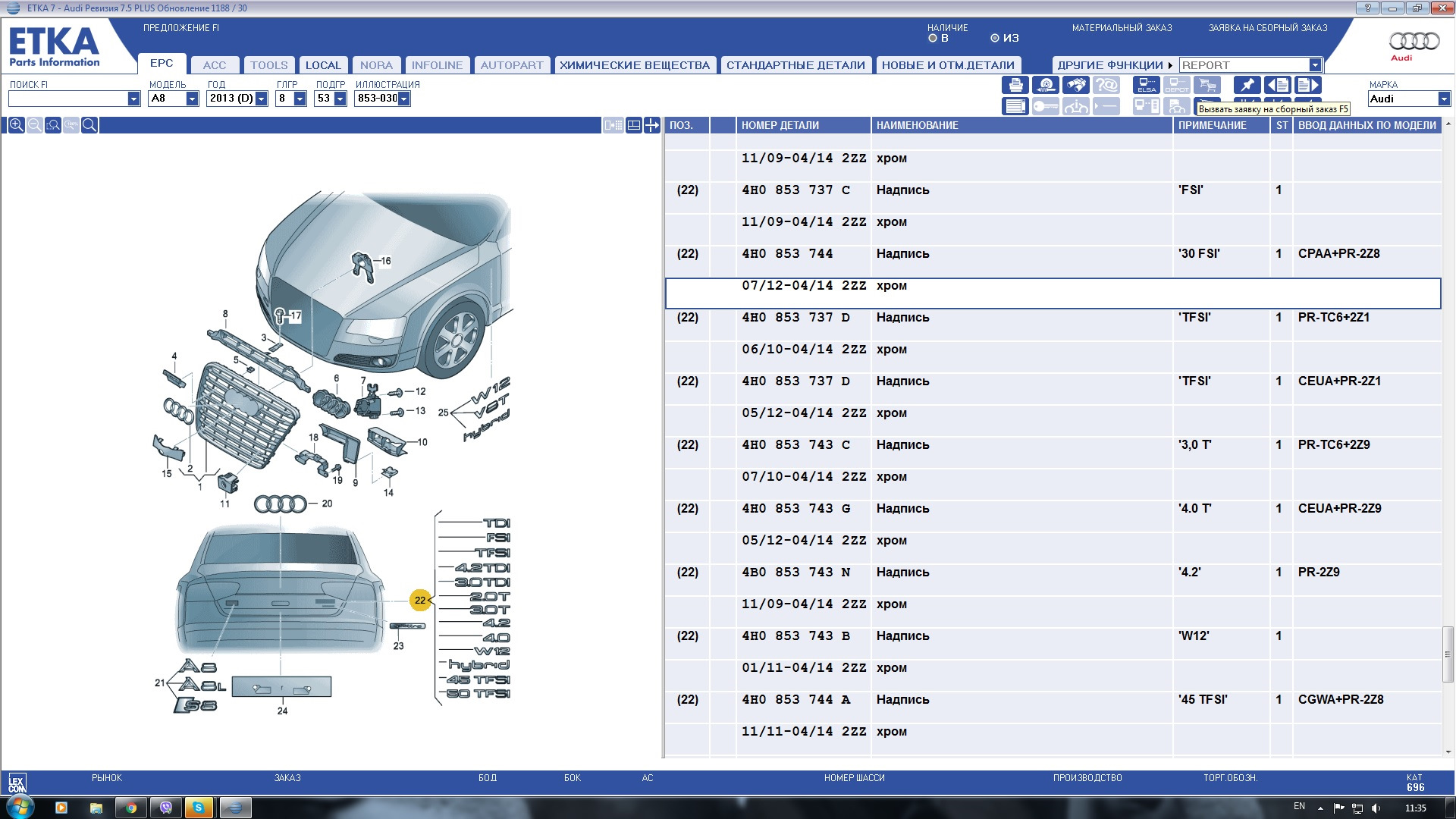Switch to the TOOLS tab
This screenshot has width=1456, height=819.
[x=269, y=65]
